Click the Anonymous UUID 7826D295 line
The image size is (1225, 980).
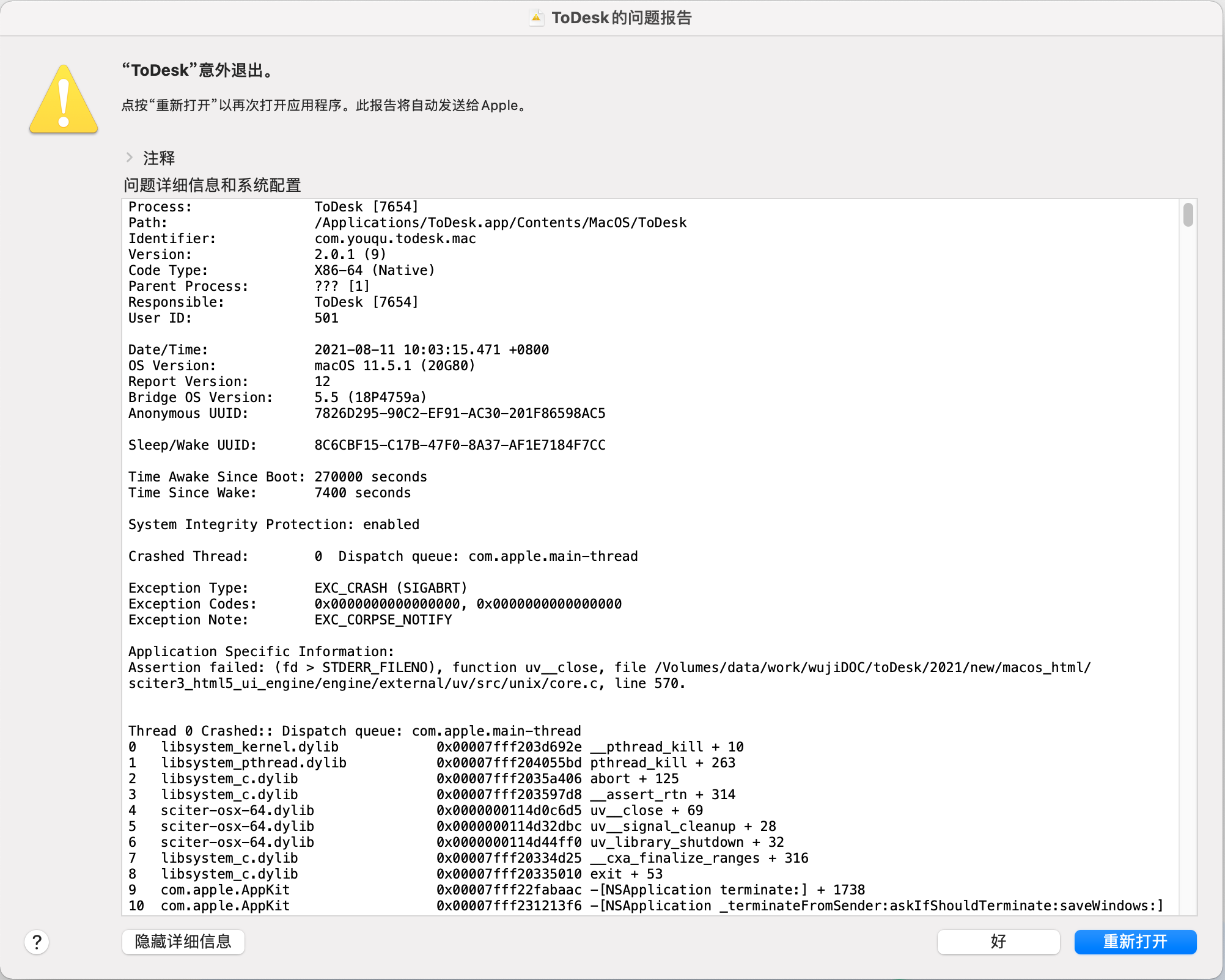tap(367, 413)
